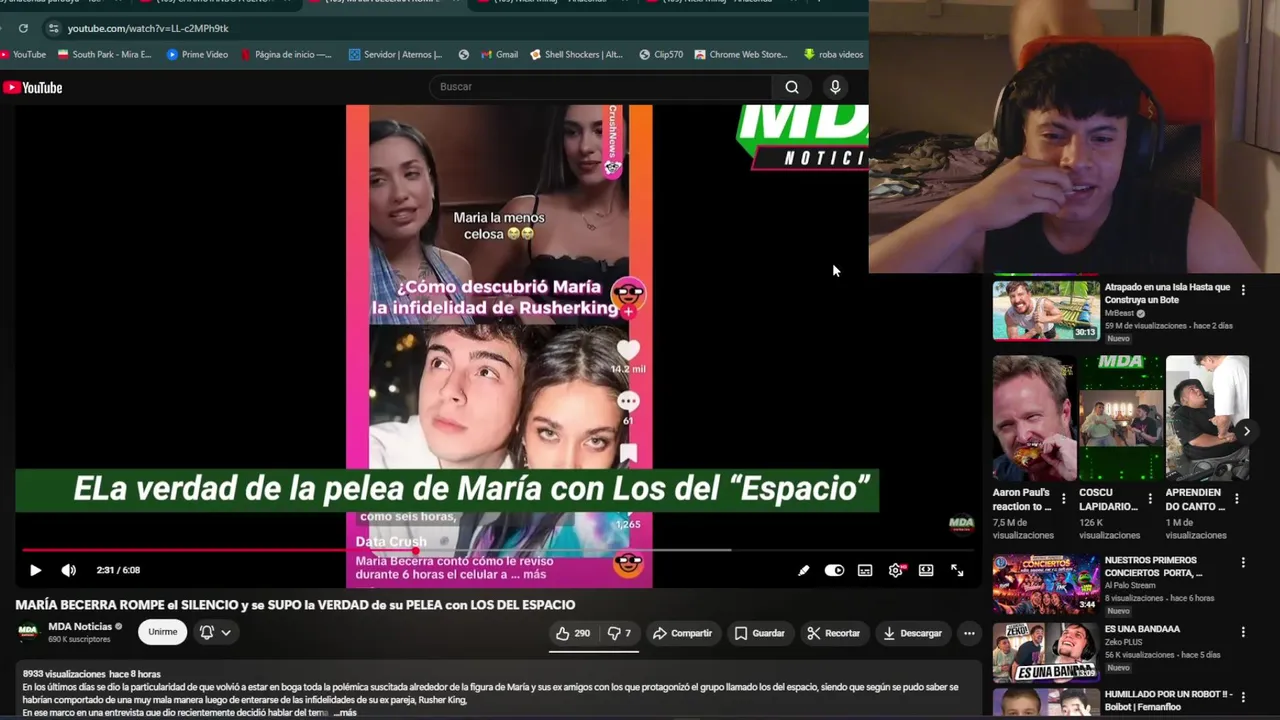Viewport: 1280px width, 720px height.
Task: Open the South Park bookmark
Action: (105, 54)
